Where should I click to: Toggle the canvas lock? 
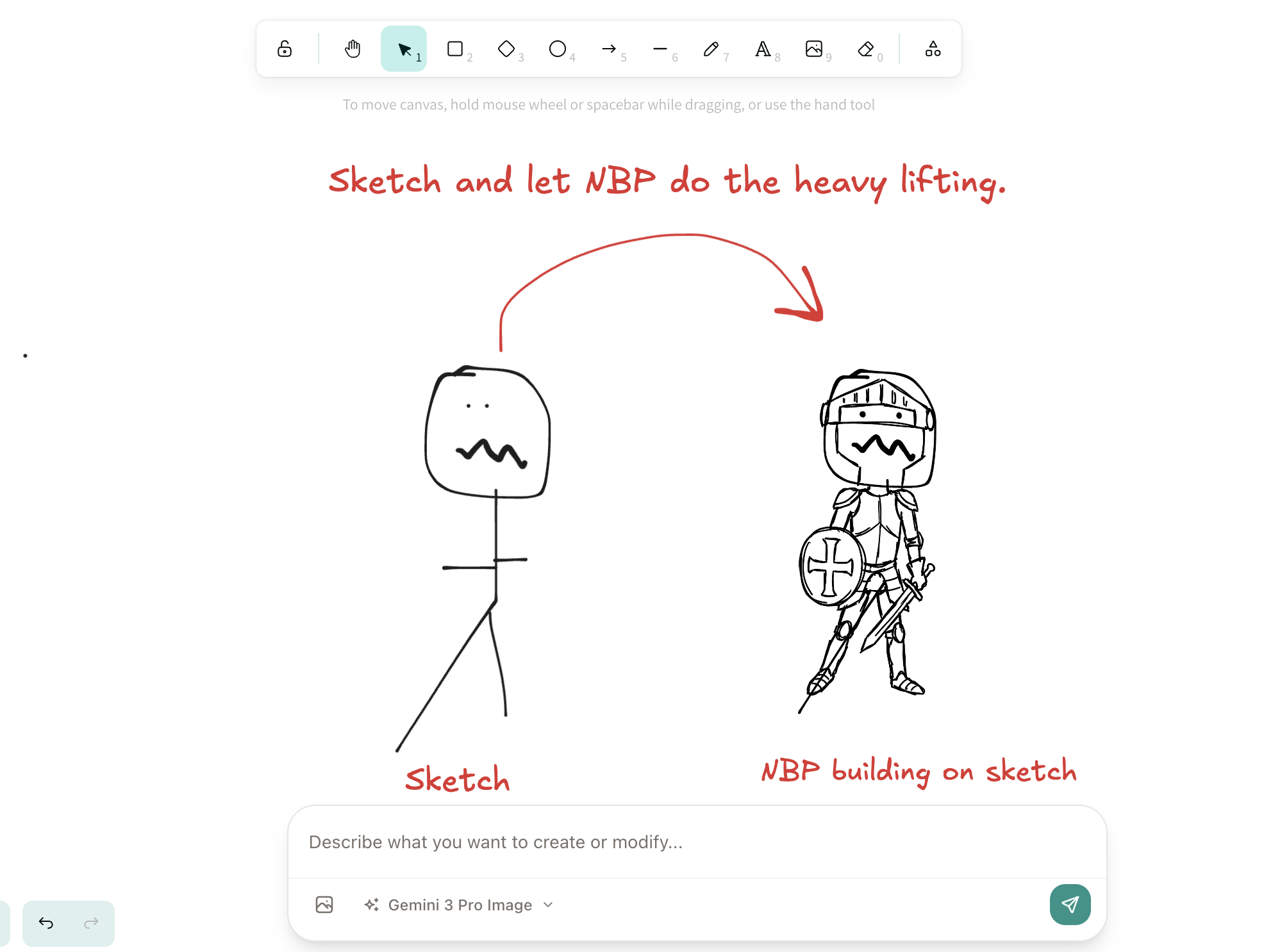pyautogui.click(x=285, y=49)
